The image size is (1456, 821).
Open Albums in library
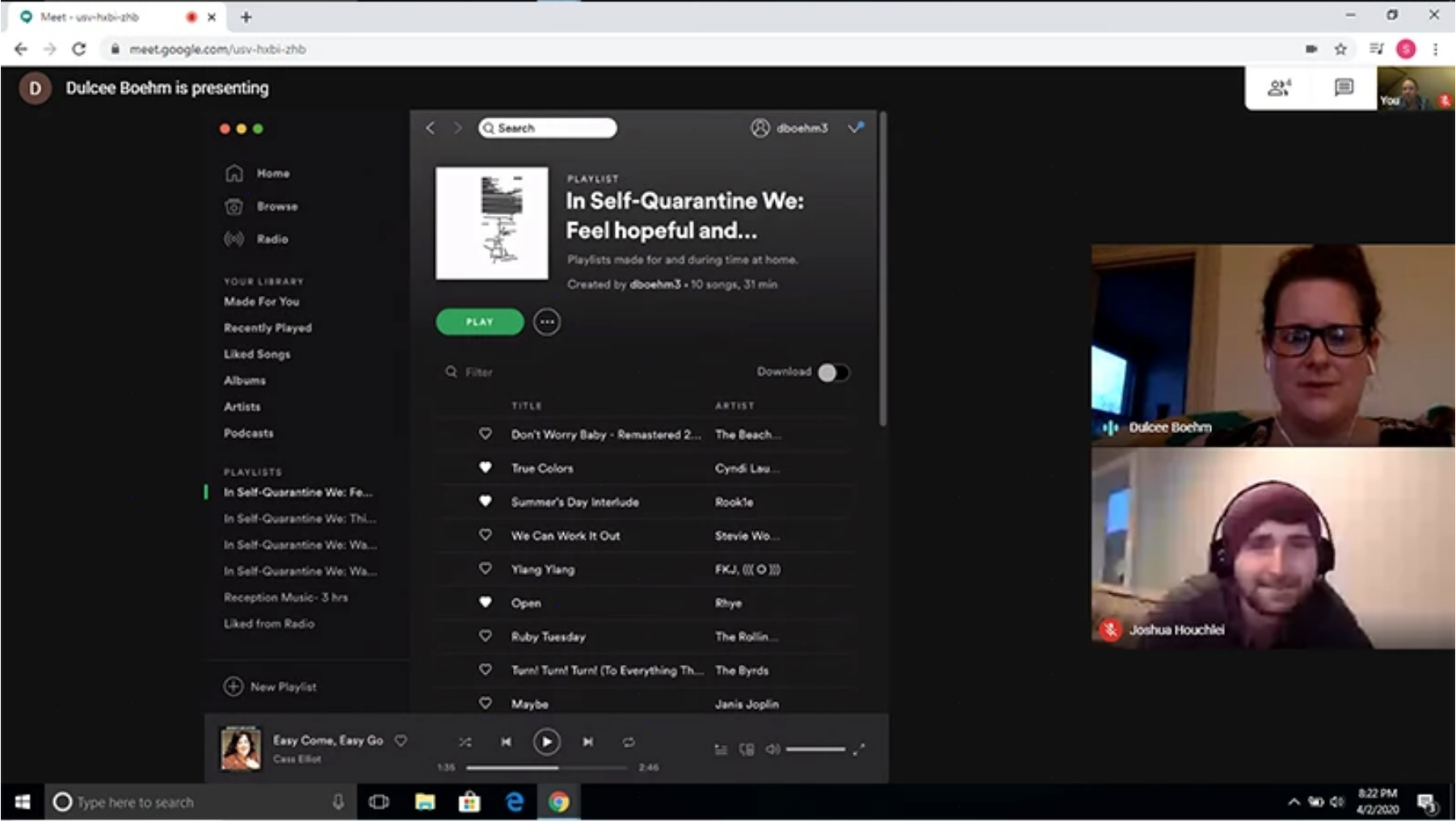coord(245,381)
